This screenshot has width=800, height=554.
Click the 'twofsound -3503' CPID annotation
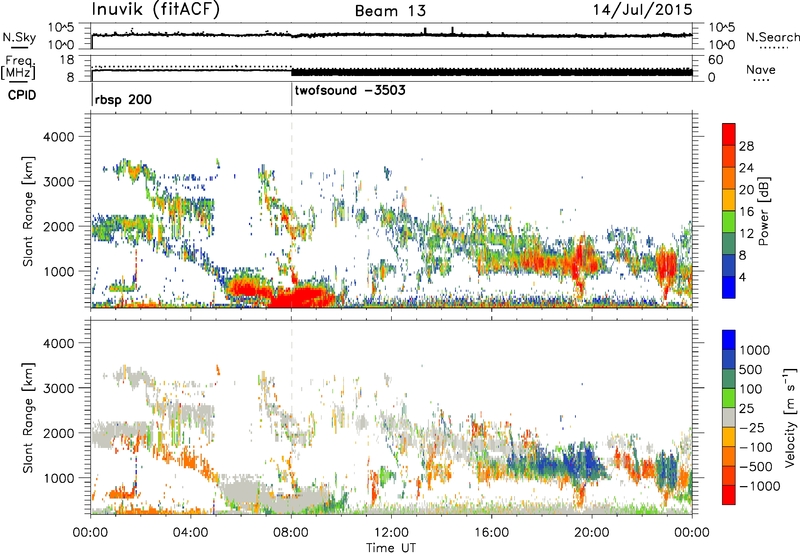(x=351, y=90)
